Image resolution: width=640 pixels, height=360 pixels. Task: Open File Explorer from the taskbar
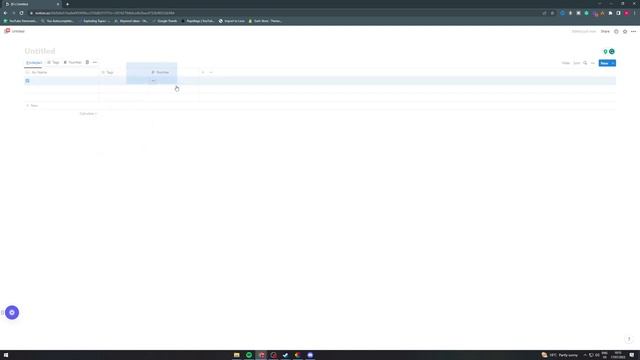[x=236, y=355]
